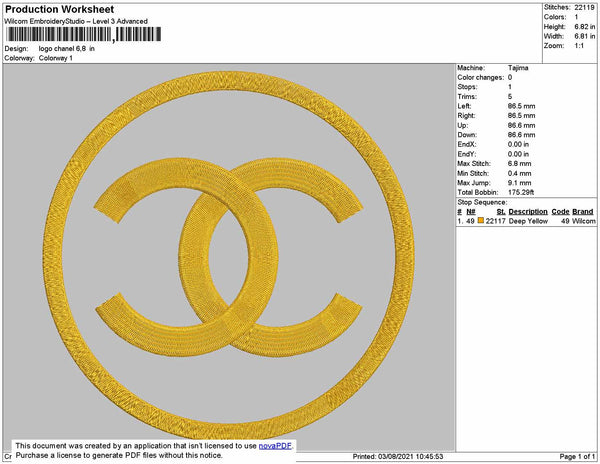Click the 'Description' column header
Image resolution: width=600 pixels, height=464 pixels.
[x=528, y=212]
